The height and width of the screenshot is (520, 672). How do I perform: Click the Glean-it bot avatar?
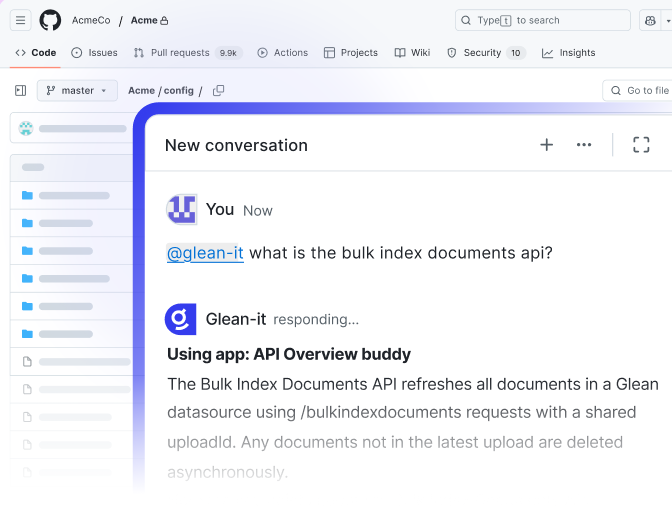pyautogui.click(x=181, y=319)
